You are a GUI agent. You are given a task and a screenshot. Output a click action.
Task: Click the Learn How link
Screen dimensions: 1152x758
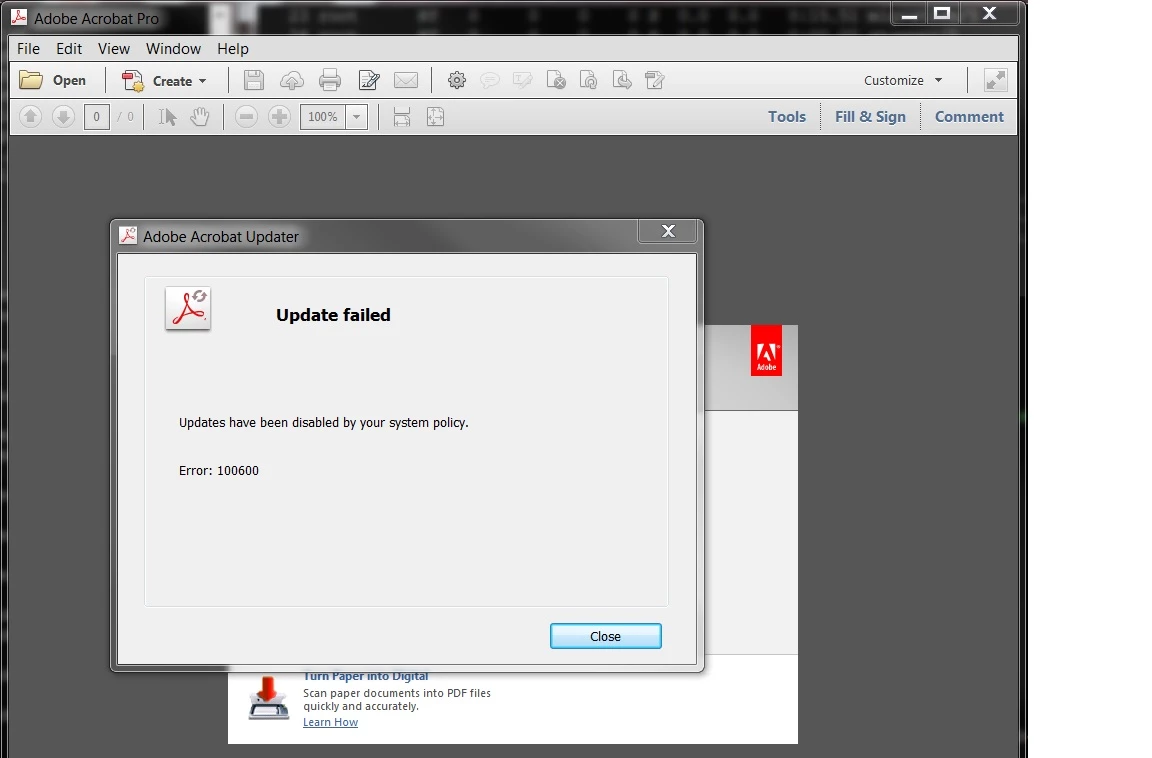tap(331, 722)
